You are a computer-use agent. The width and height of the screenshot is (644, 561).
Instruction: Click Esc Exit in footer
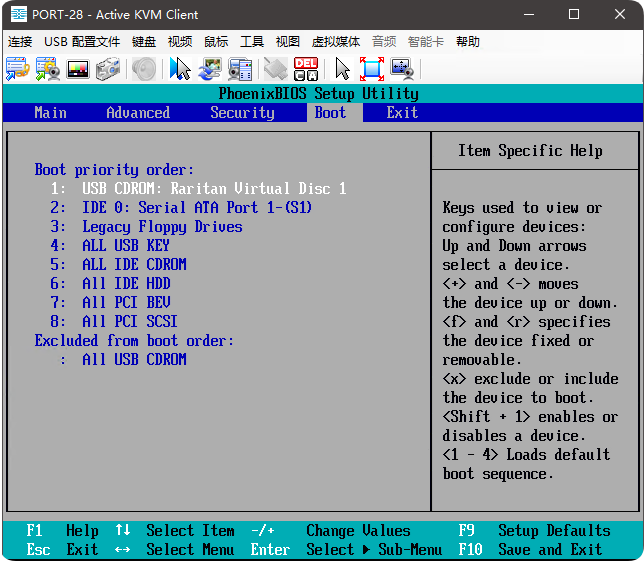click(62, 550)
